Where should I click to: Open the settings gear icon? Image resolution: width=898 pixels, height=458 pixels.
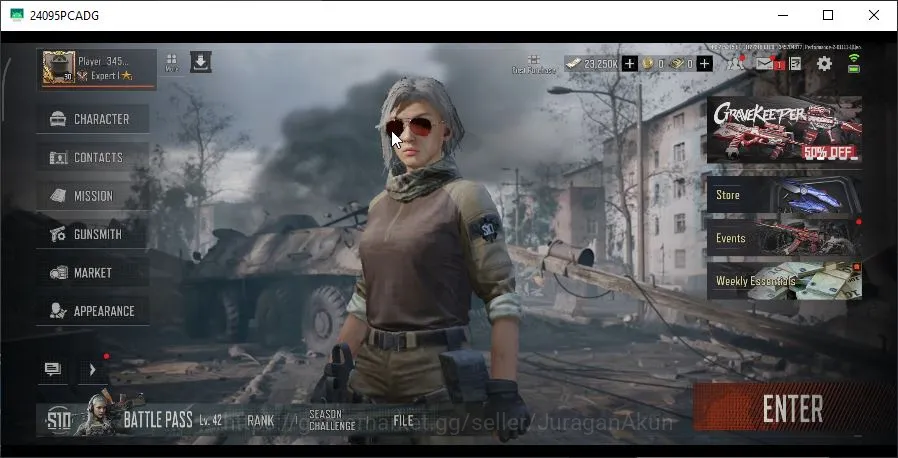tap(824, 63)
